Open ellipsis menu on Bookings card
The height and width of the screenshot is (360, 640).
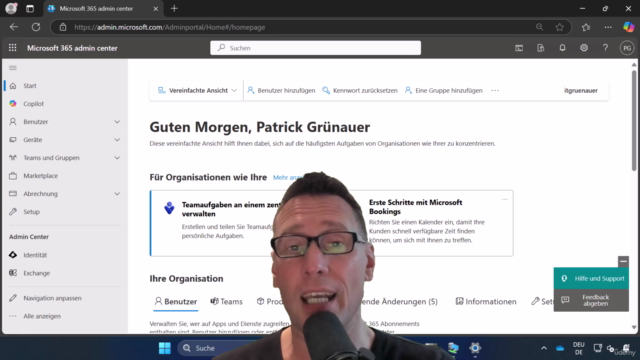[x=504, y=200]
